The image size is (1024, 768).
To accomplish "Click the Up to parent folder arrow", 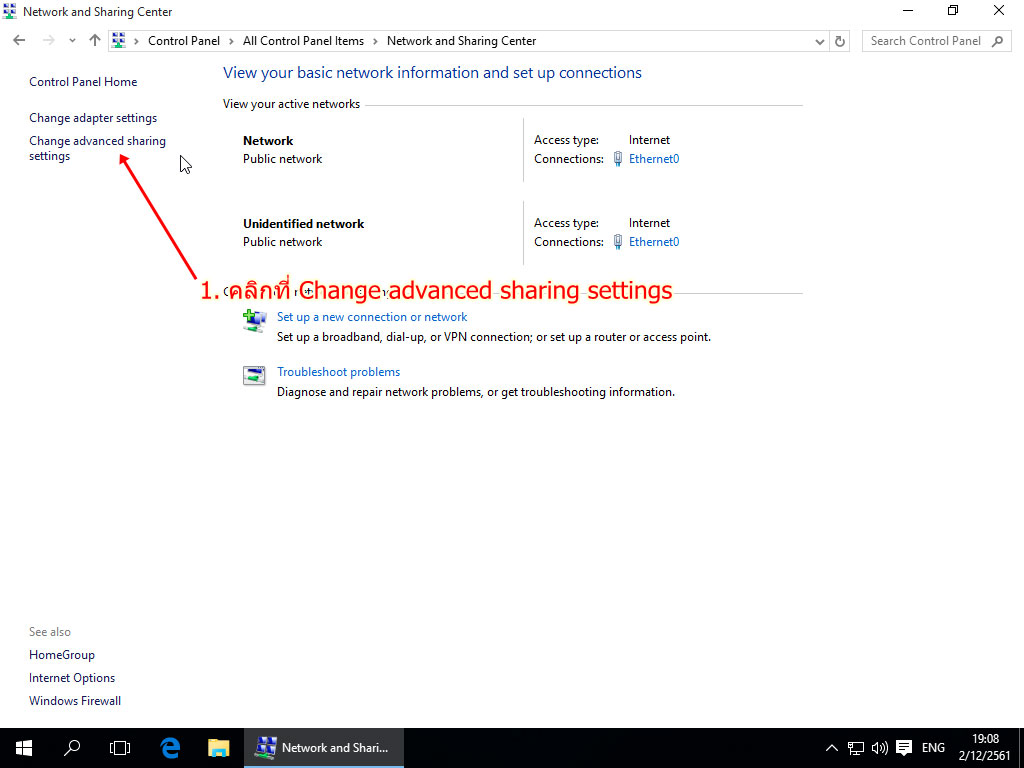I will (95, 41).
